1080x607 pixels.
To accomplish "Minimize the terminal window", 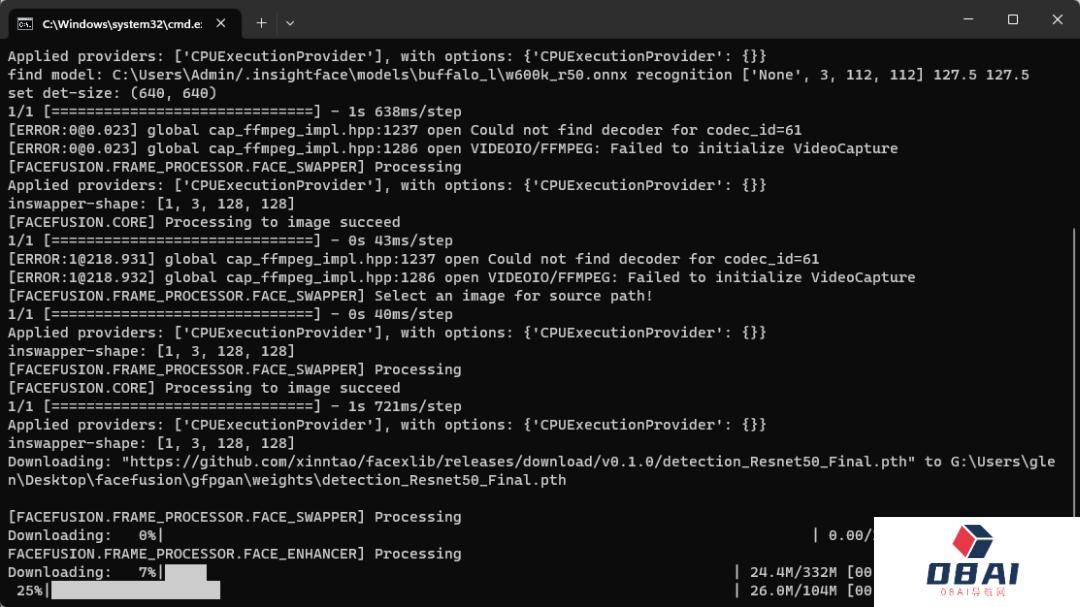I will pos(967,20).
